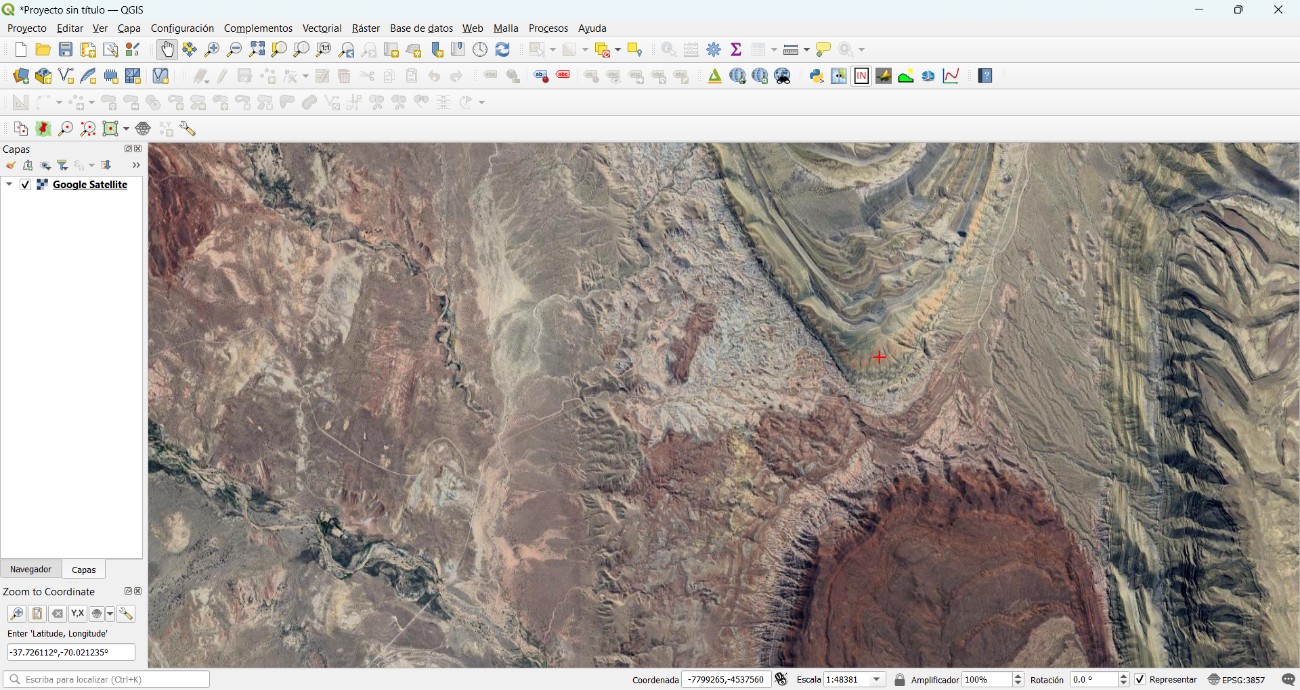Toggle the Y,X coordinate order button
This screenshot has width=1300, height=690.
pyautogui.click(x=77, y=614)
